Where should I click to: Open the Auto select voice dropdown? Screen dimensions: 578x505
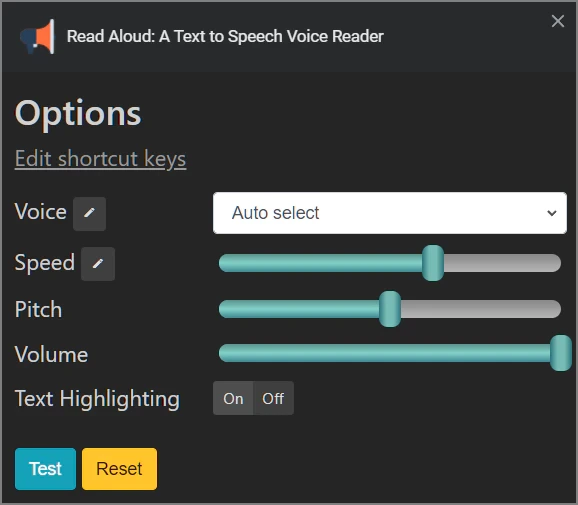(x=390, y=213)
